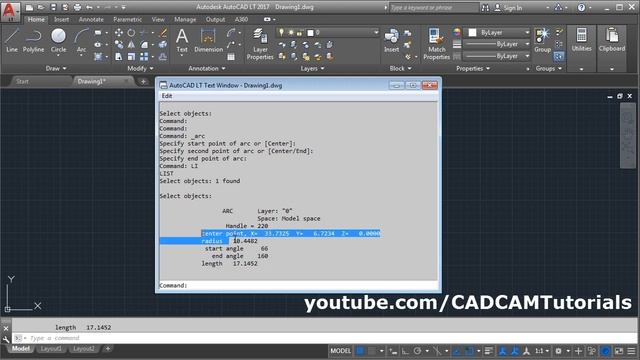The image size is (640, 360).
Task: Select the Polyline tool
Action: (x=33, y=41)
